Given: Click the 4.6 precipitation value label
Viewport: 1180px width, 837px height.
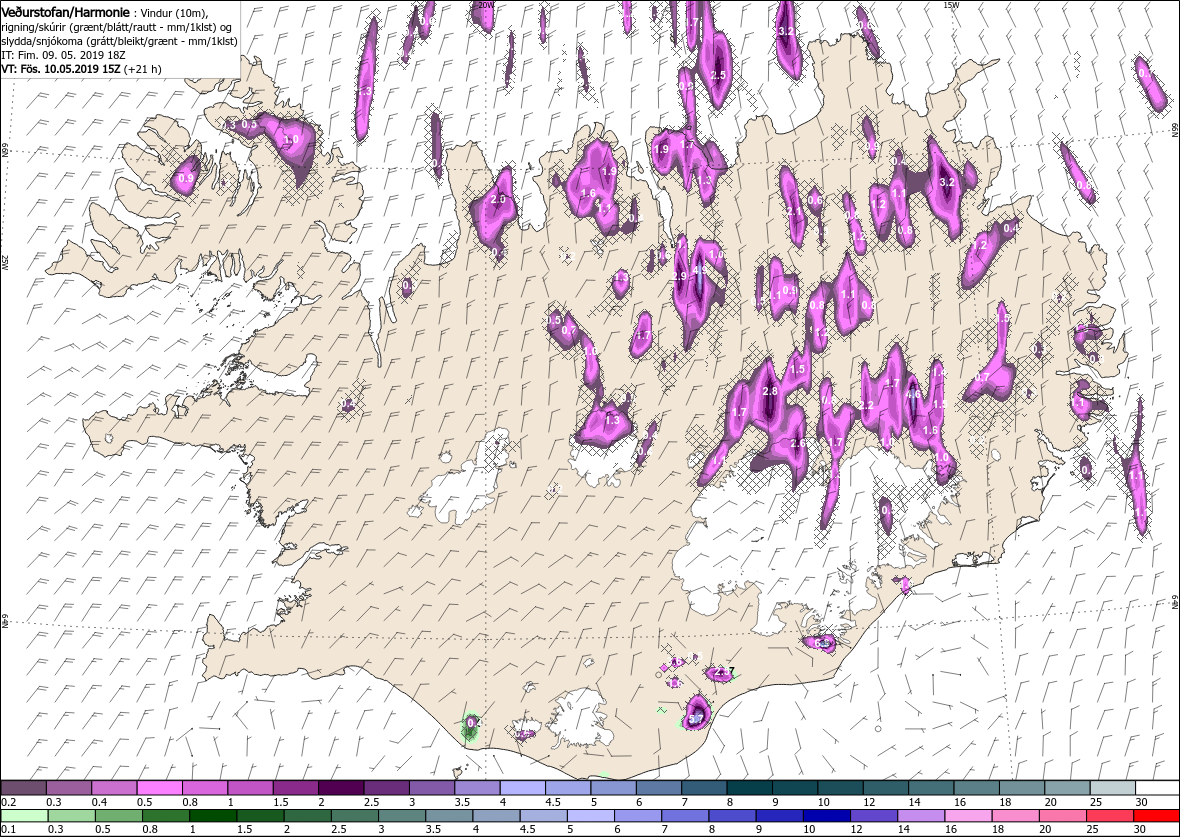Looking at the screenshot, I should coord(914,394).
